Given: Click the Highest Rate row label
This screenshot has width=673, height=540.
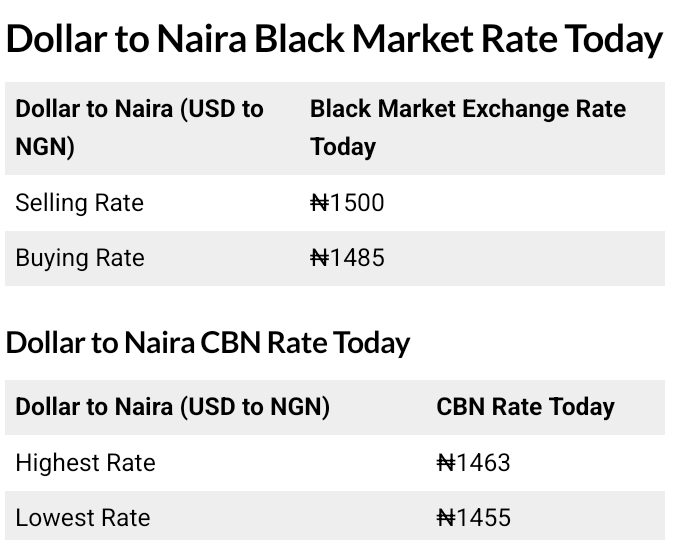Looking at the screenshot, I should (x=86, y=463).
